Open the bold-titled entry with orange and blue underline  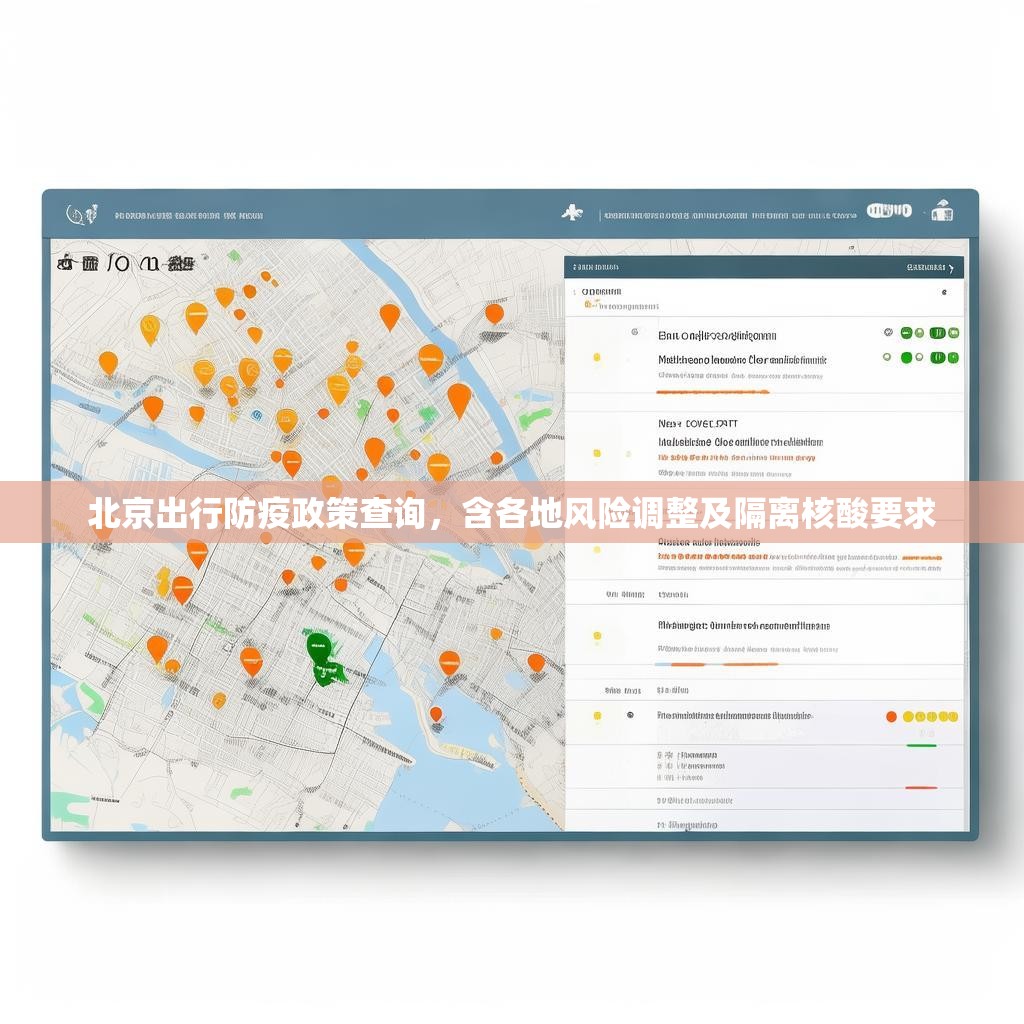(742, 626)
